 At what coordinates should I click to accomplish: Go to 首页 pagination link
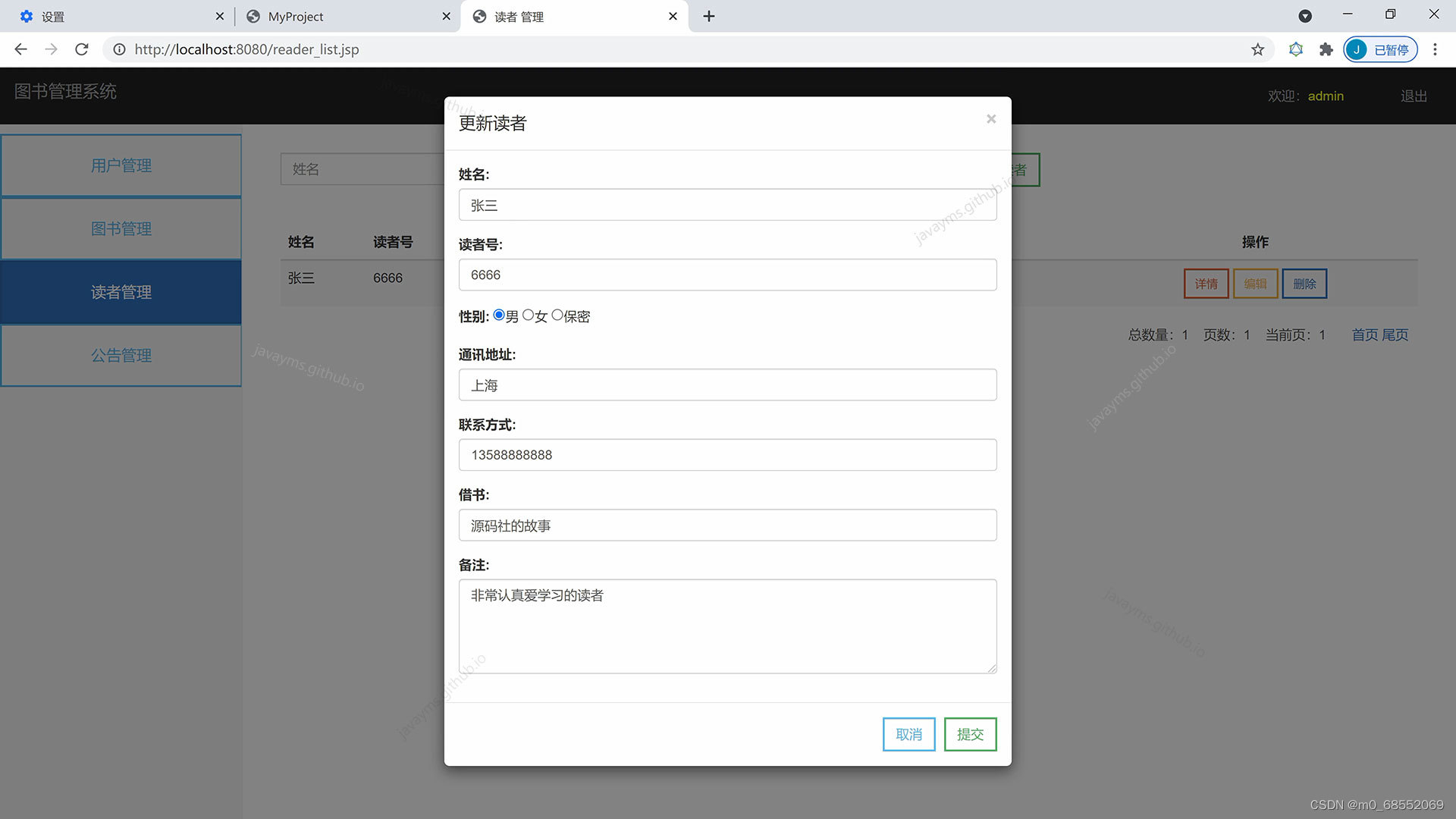tap(1365, 334)
